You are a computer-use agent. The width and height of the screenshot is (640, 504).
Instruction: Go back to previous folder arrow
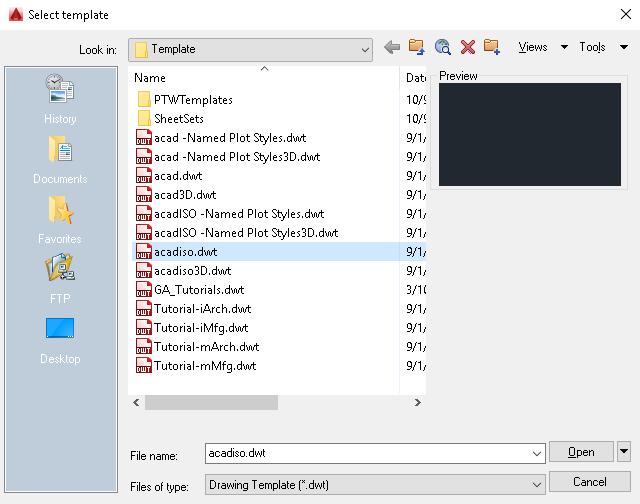pos(392,47)
